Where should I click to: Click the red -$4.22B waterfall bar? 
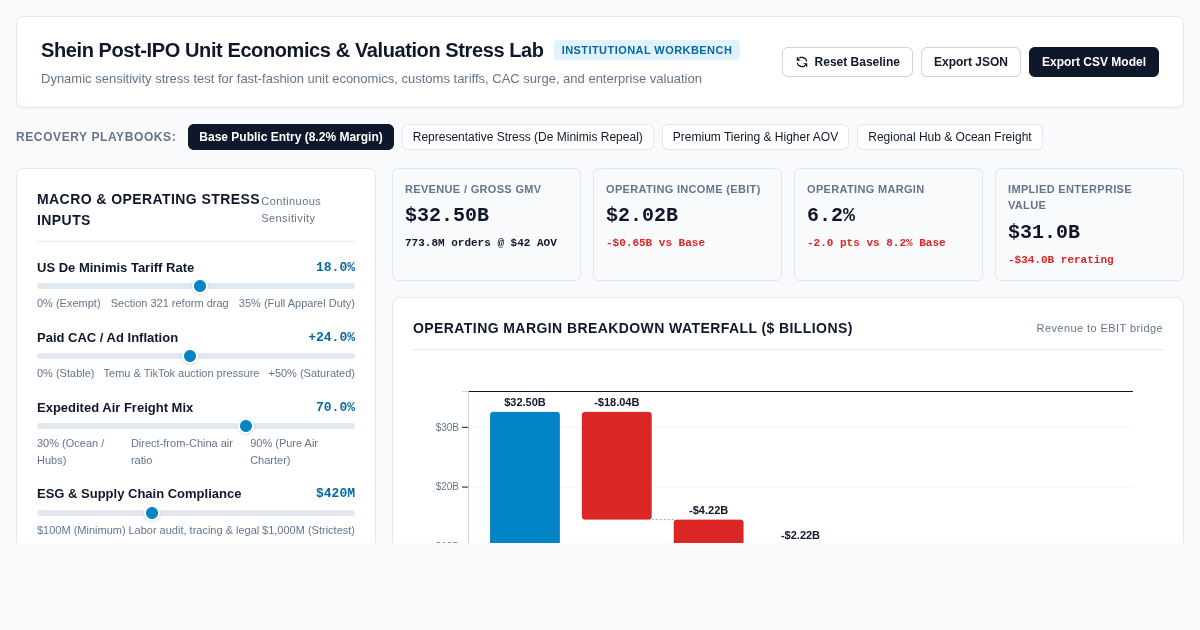pos(709,531)
